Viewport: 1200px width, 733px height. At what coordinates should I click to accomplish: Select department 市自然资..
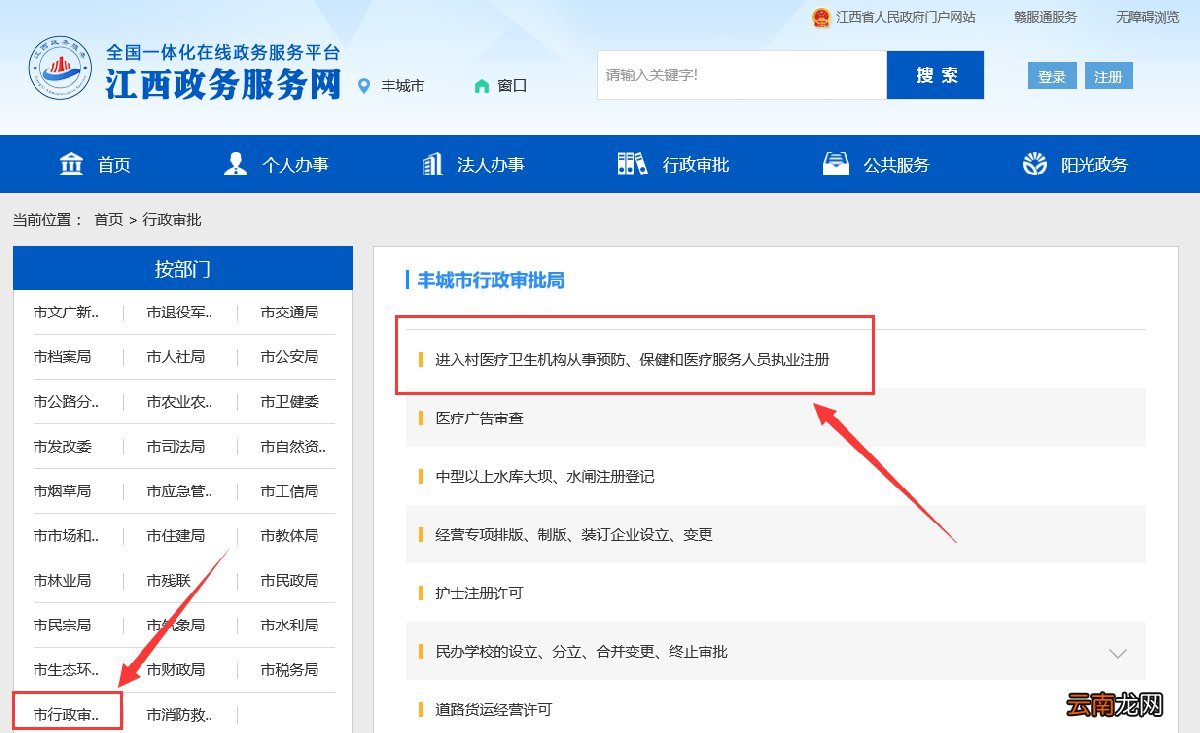[293, 446]
